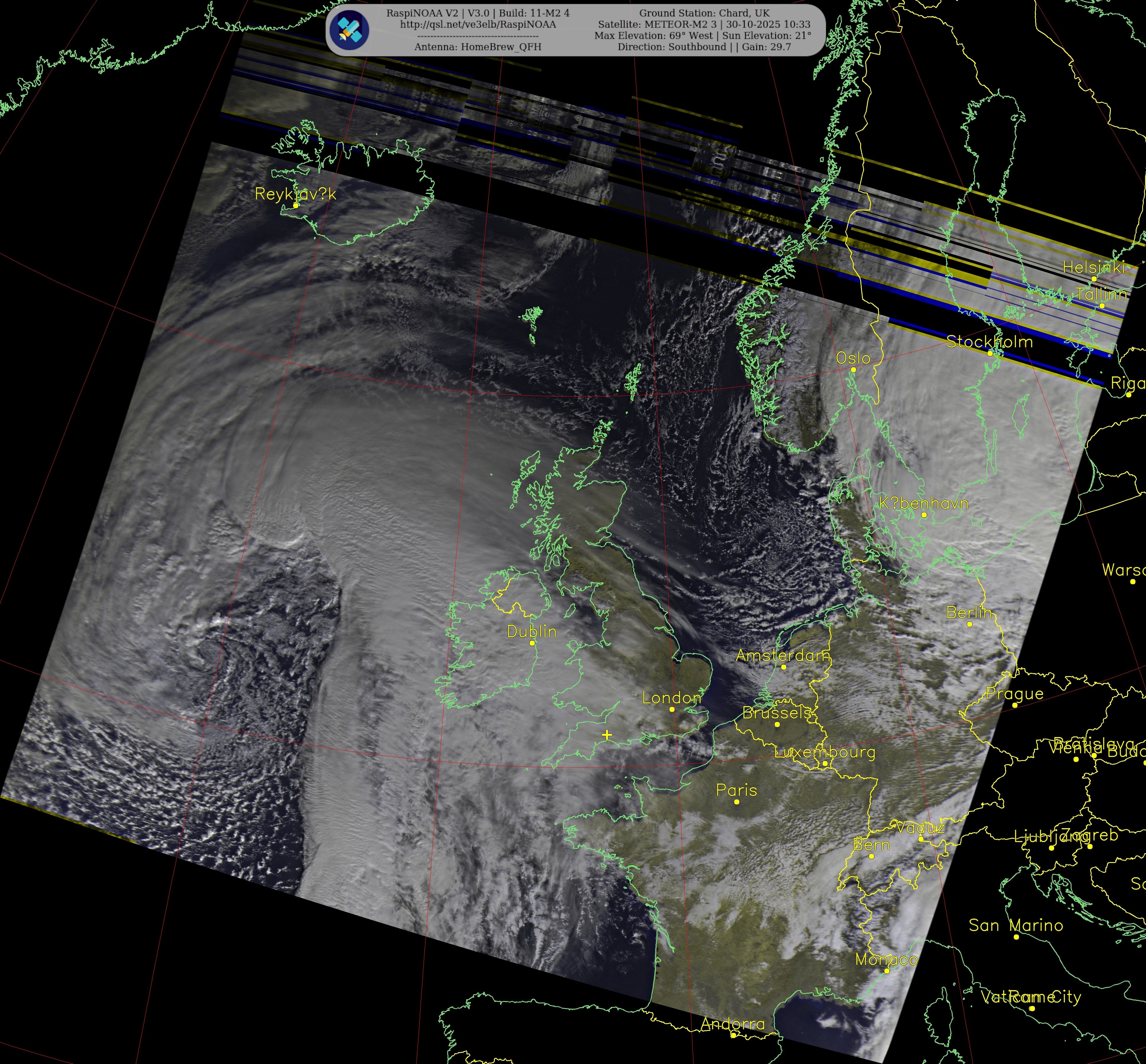1146x1064 pixels.
Task: Click the yellow ground station cross marker
Action: point(607,735)
